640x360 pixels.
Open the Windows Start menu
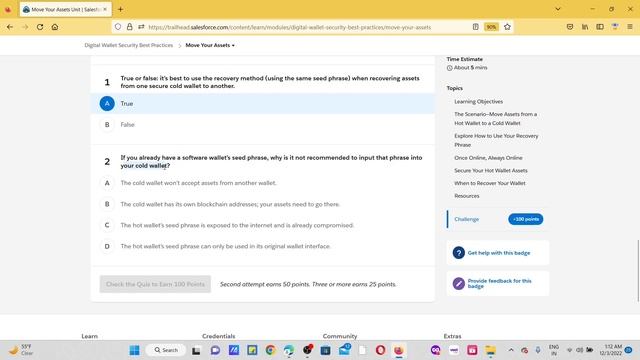click(x=134, y=350)
